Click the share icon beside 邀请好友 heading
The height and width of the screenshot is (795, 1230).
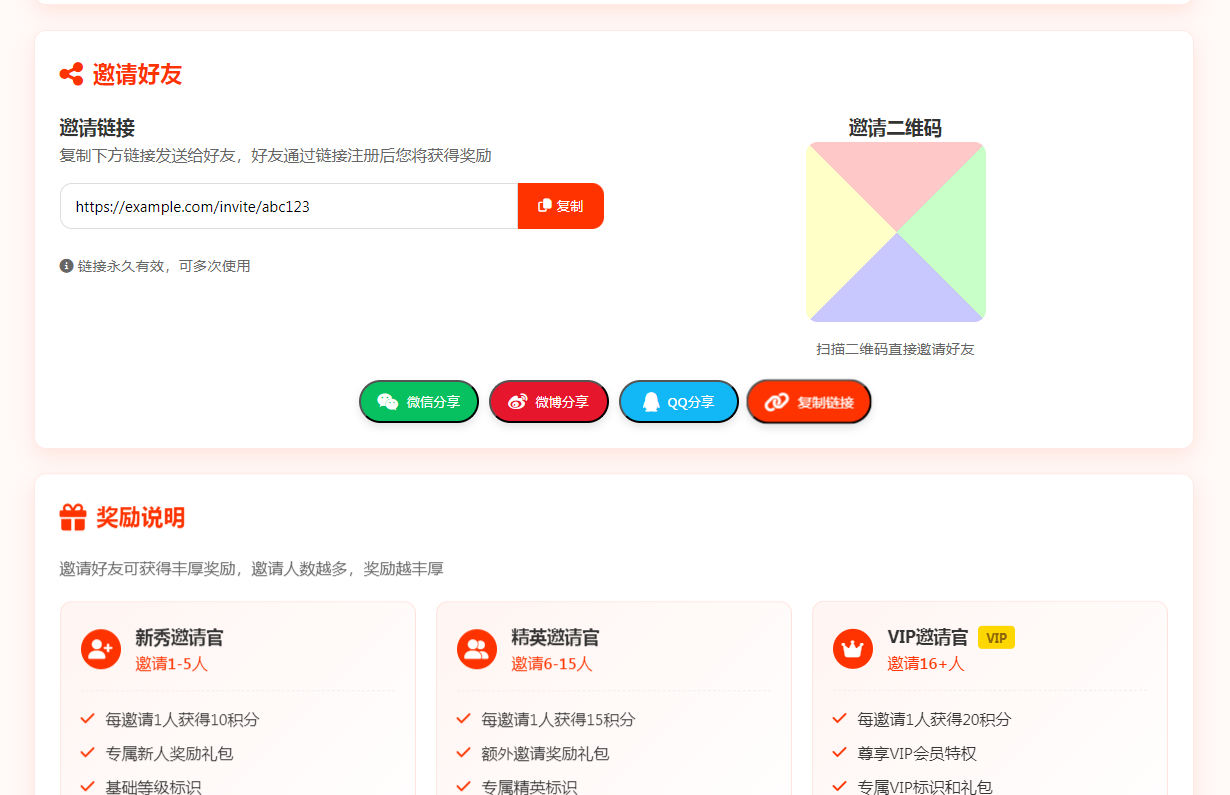[x=69, y=73]
